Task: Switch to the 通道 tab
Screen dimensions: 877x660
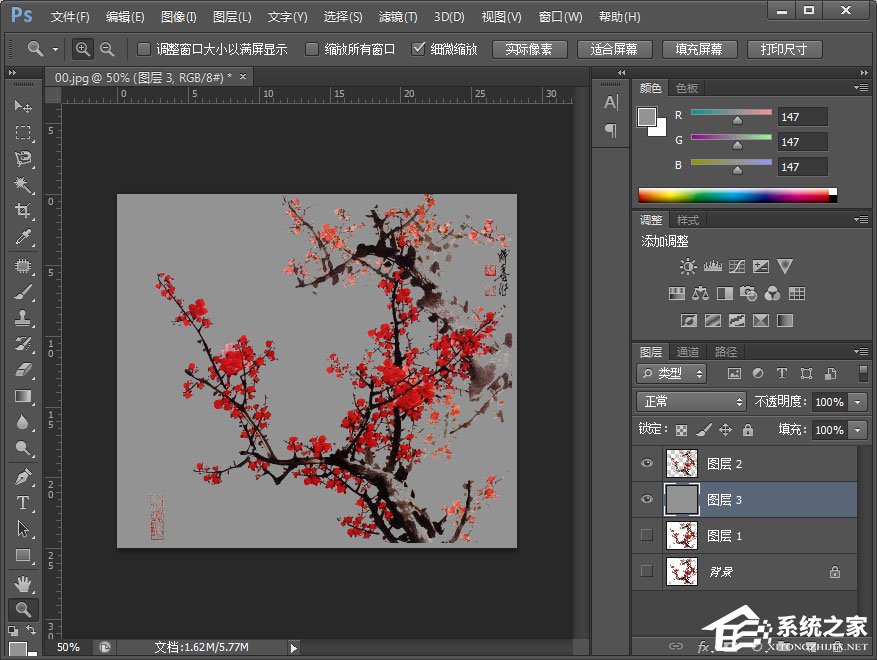Action: (688, 352)
